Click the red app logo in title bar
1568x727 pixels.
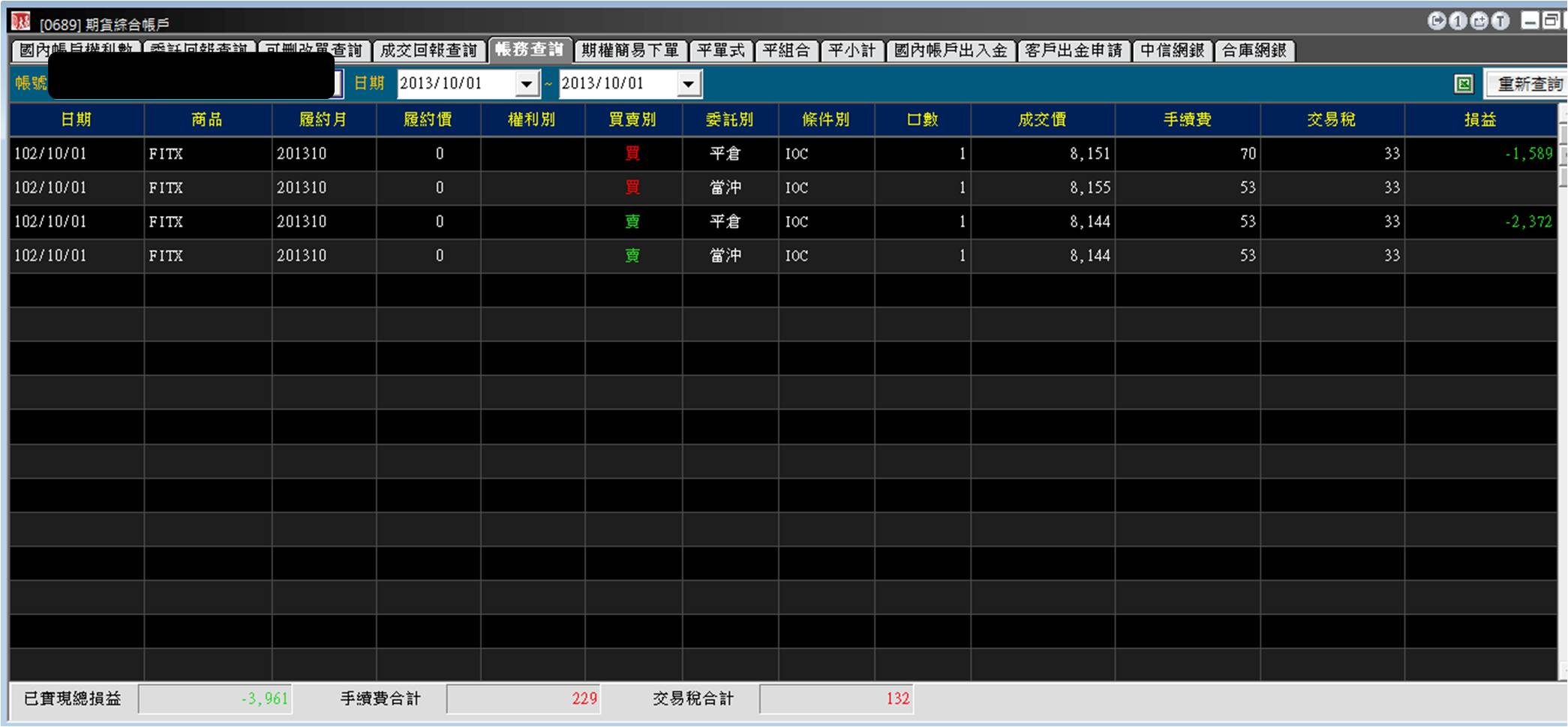click(21, 23)
